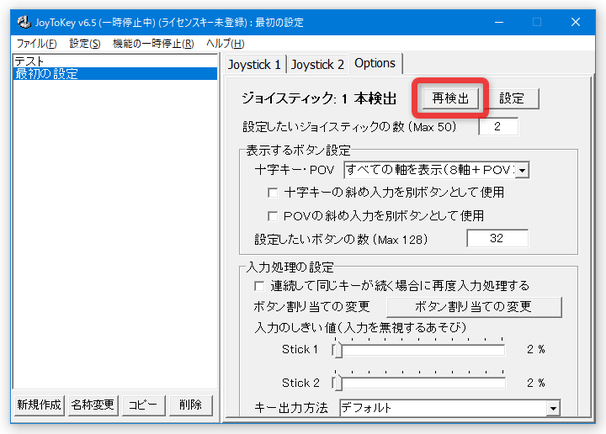Click the コピー button
The height and width of the screenshot is (434, 606).
coord(143,405)
